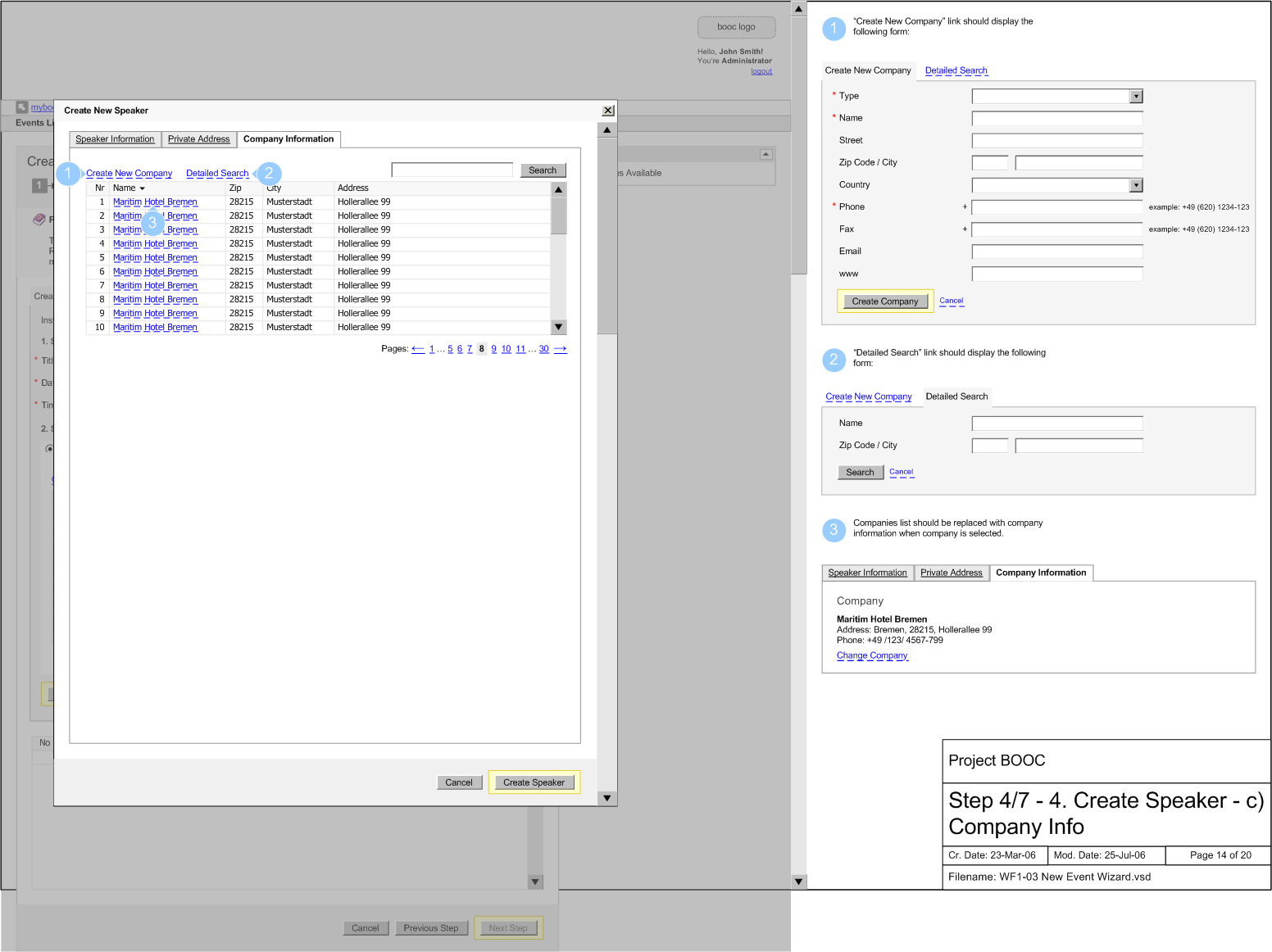Click the logout link in page header
Image resolution: width=1272 pixels, height=952 pixels.
761,71
